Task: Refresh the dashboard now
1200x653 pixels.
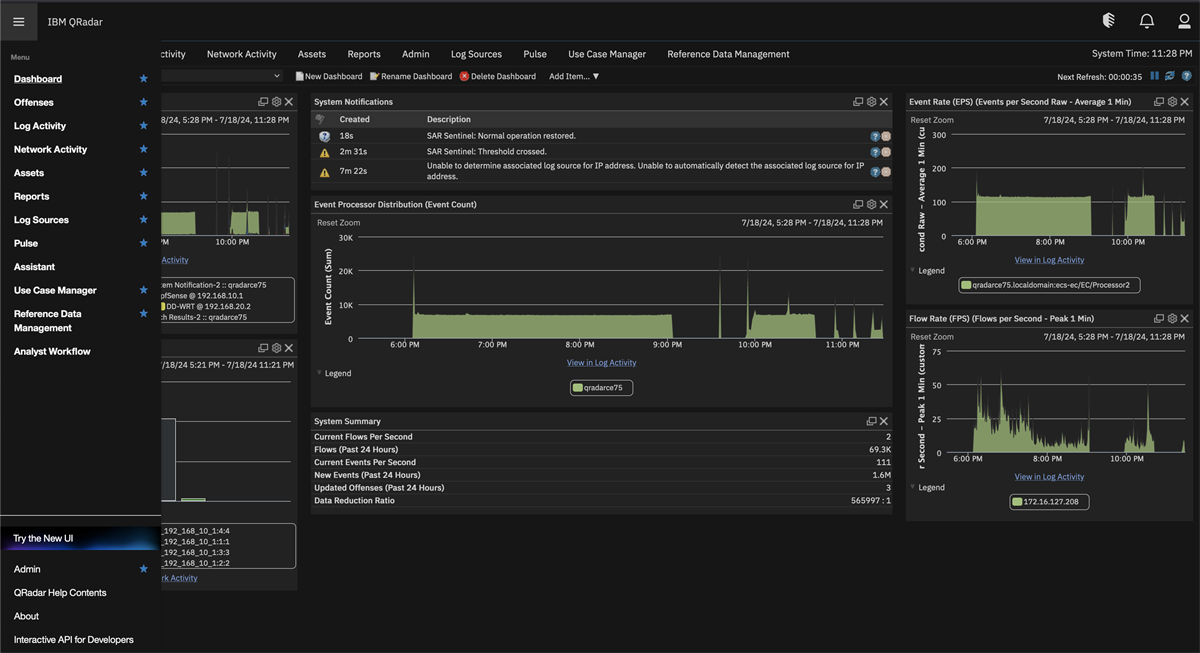Action: tap(1170, 76)
